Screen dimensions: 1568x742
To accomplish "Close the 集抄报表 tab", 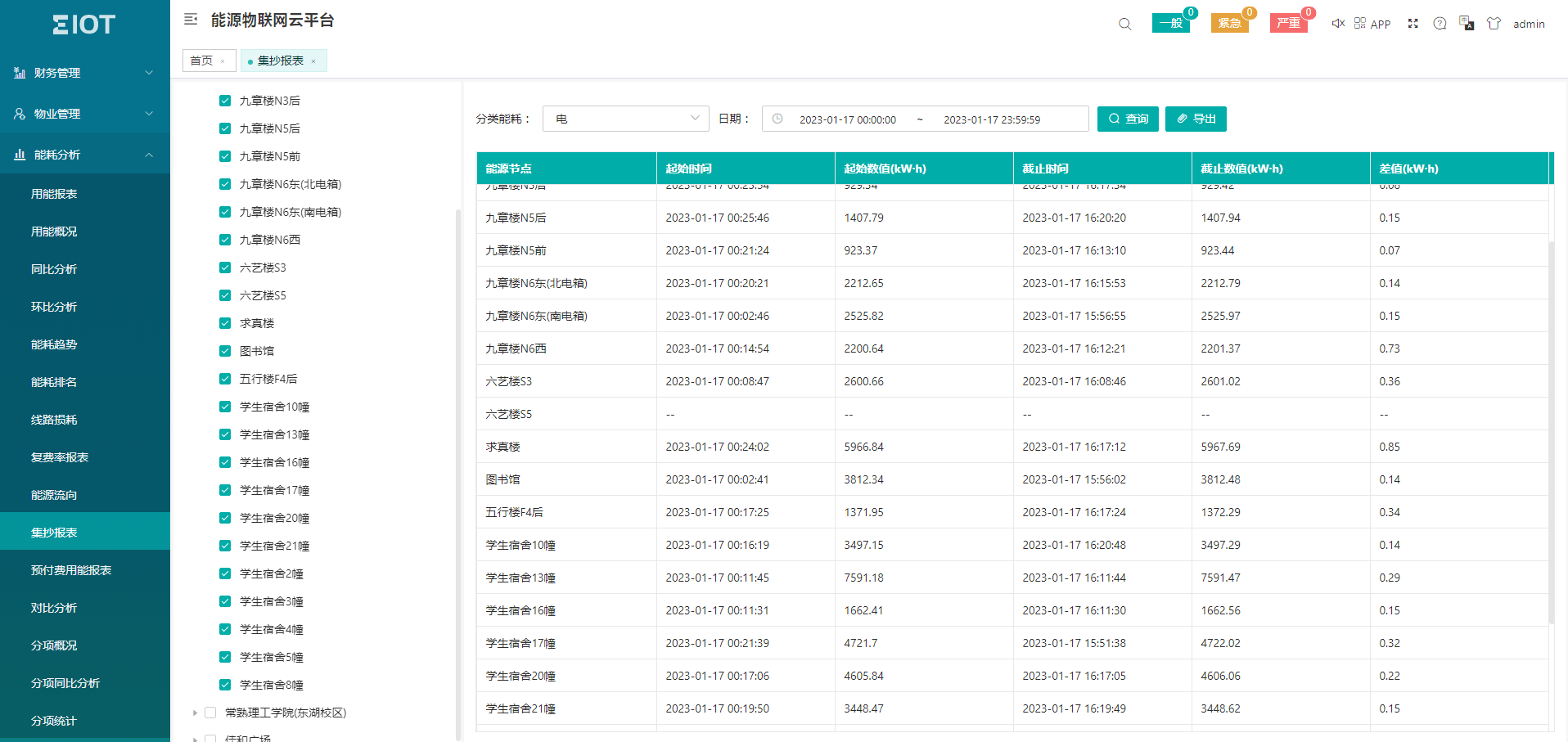I will point(313,61).
